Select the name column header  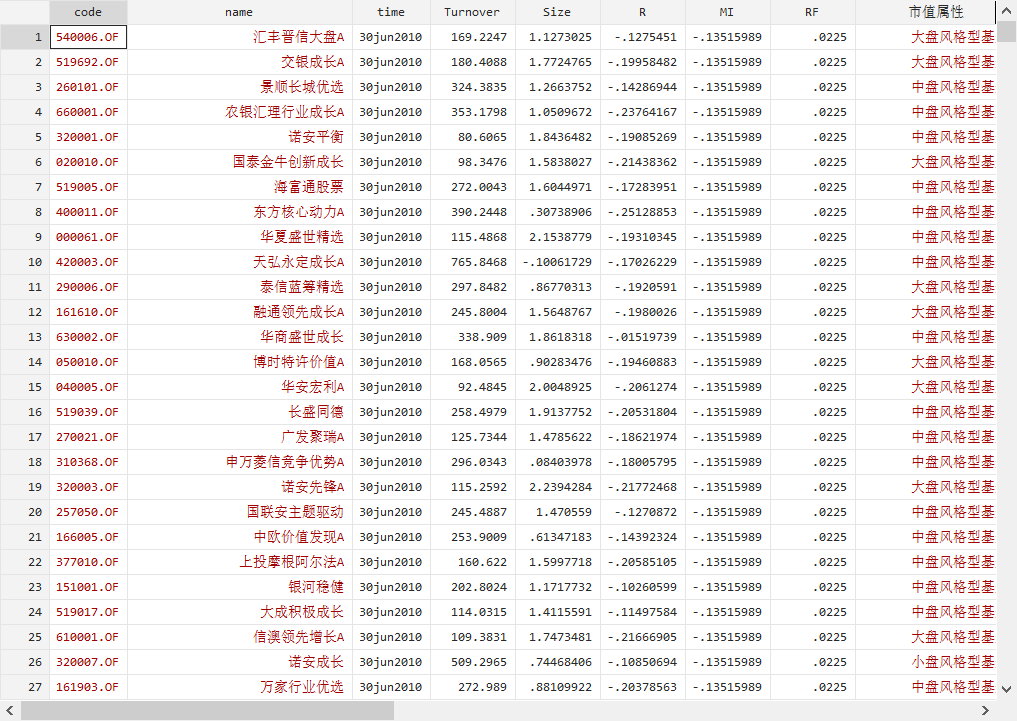coord(239,12)
